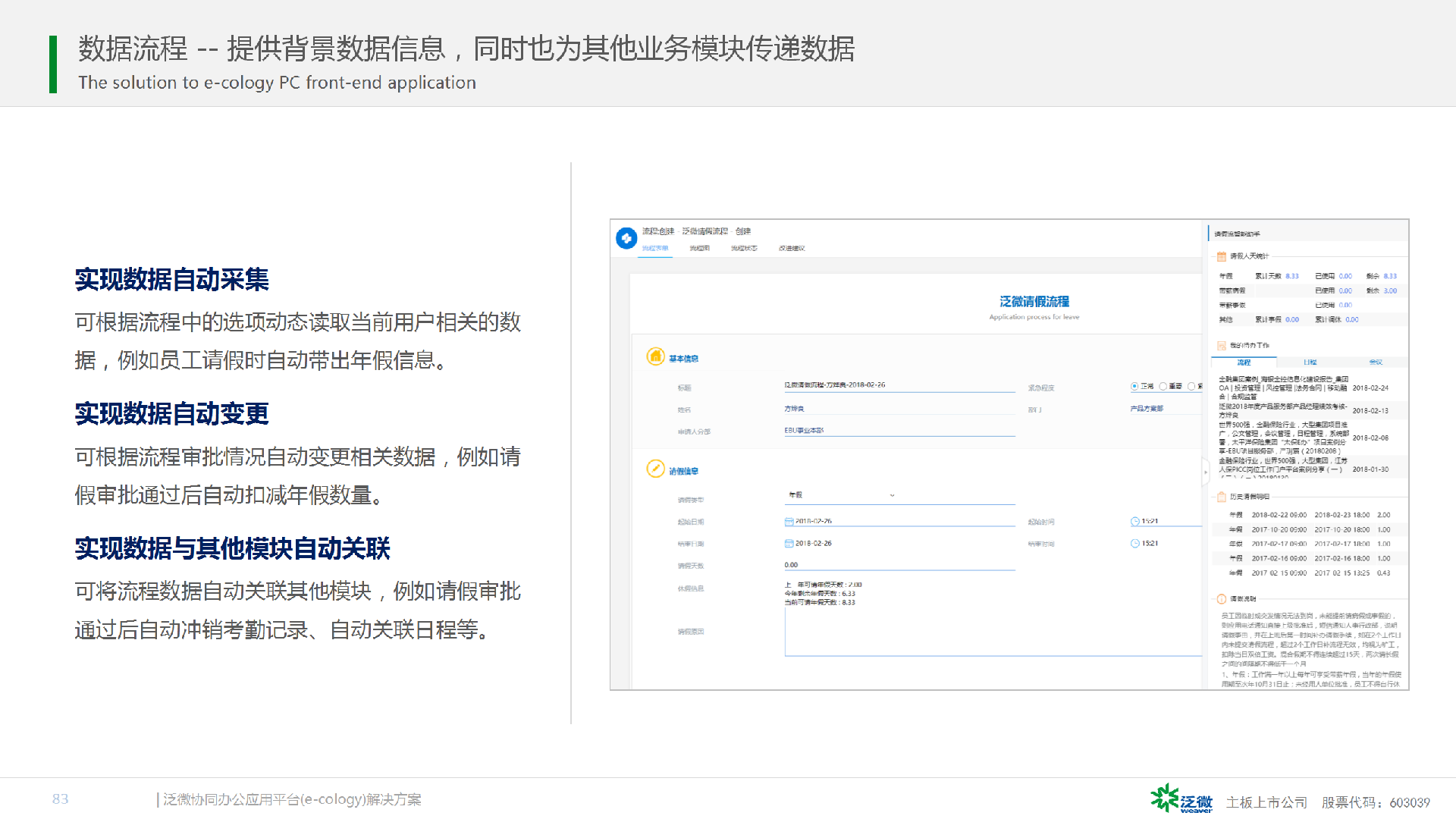The width and height of the screenshot is (1456, 819).
Task: Click leave history row 2017-02-16 09:00
Action: pyautogui.click(x=1310, y=558)
